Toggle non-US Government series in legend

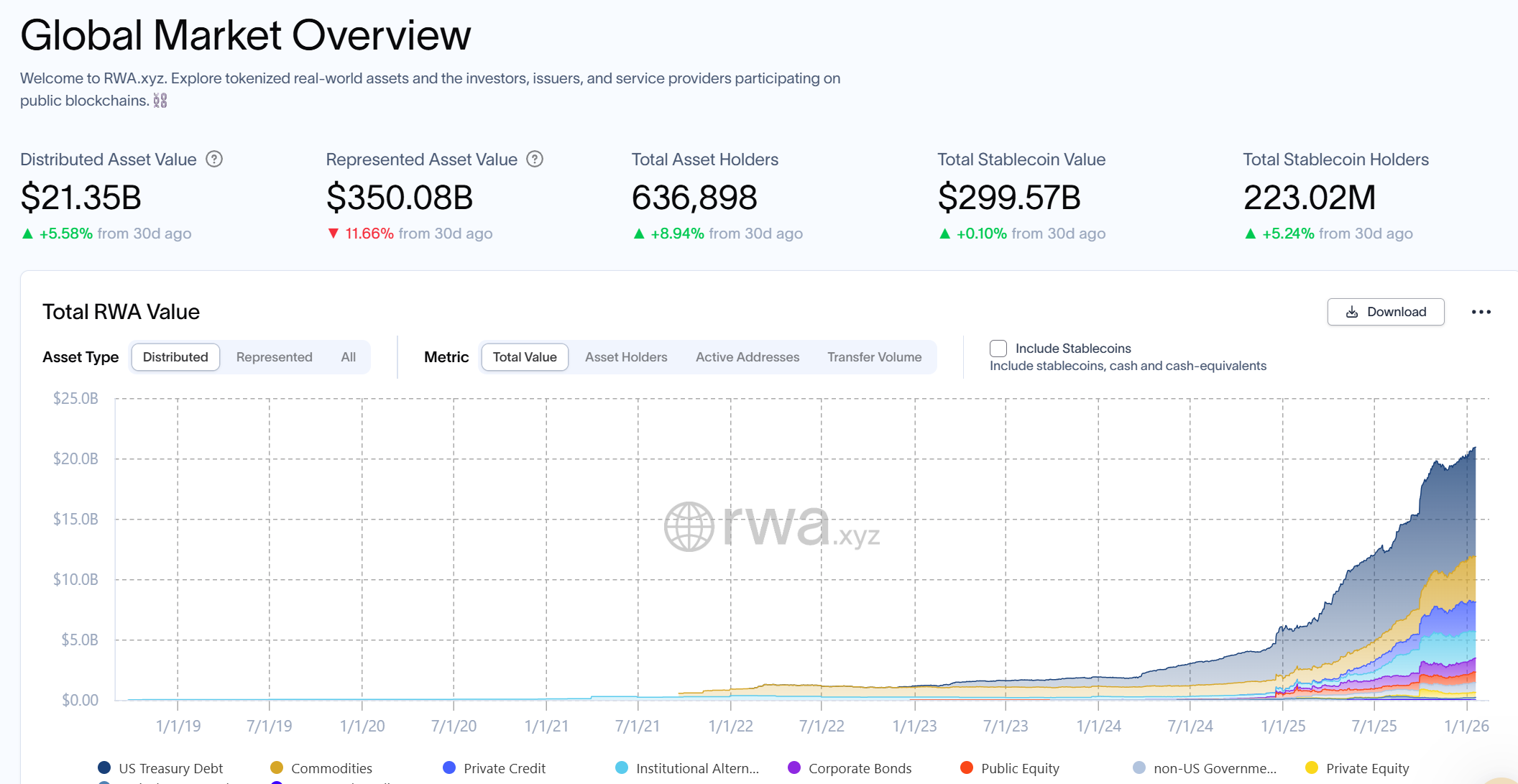[x=1139, y=767]
